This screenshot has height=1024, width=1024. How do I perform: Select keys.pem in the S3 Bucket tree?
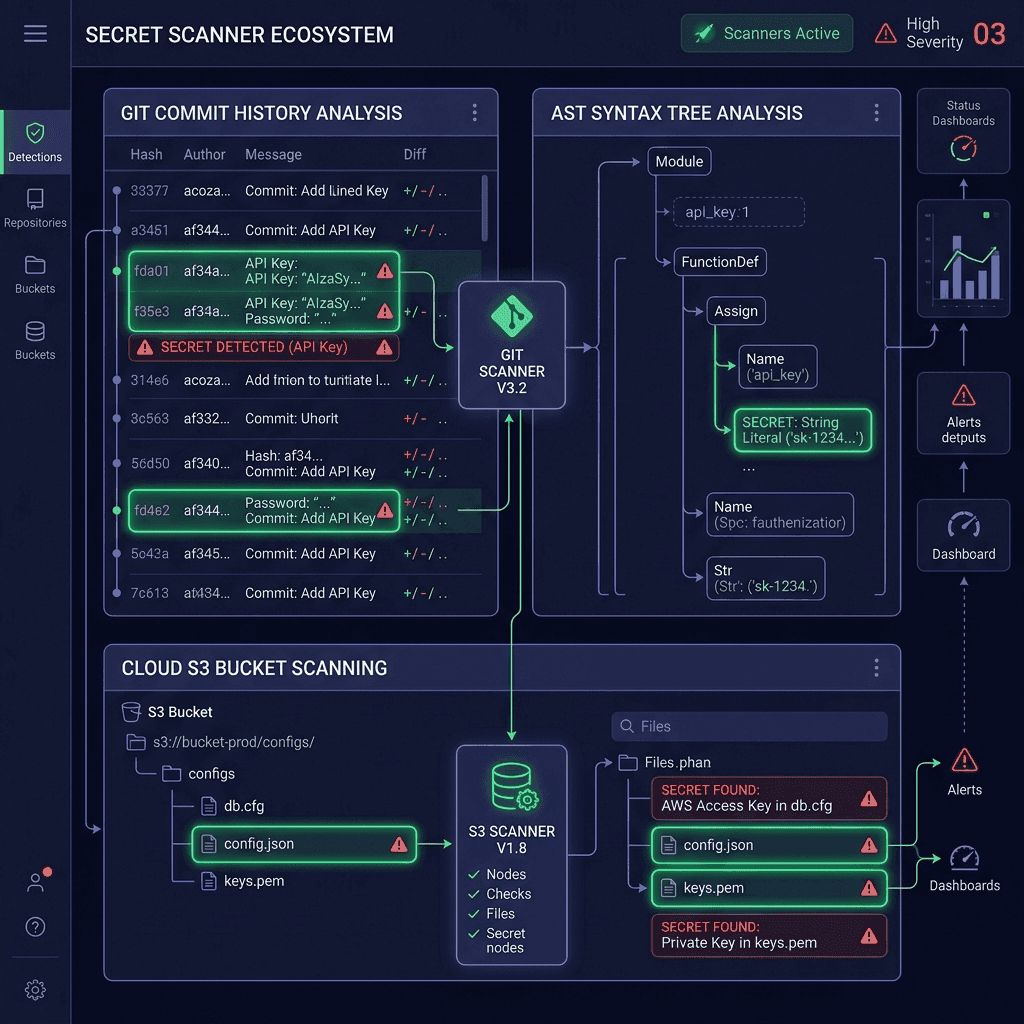[x=243, y=881]
